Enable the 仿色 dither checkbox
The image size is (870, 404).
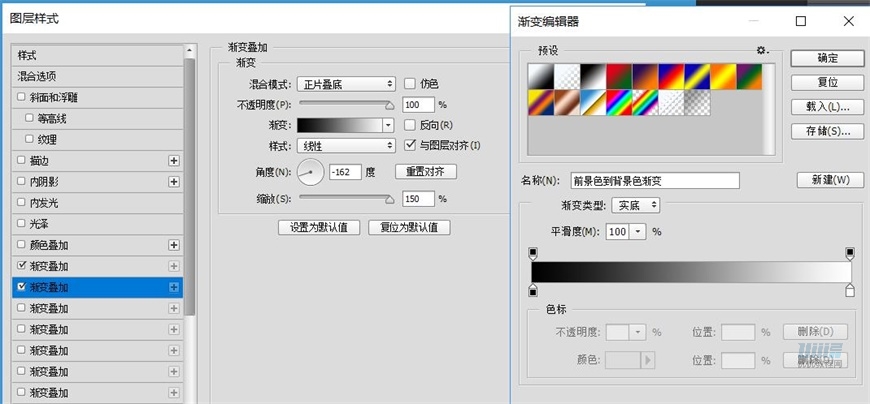(410, 84)
